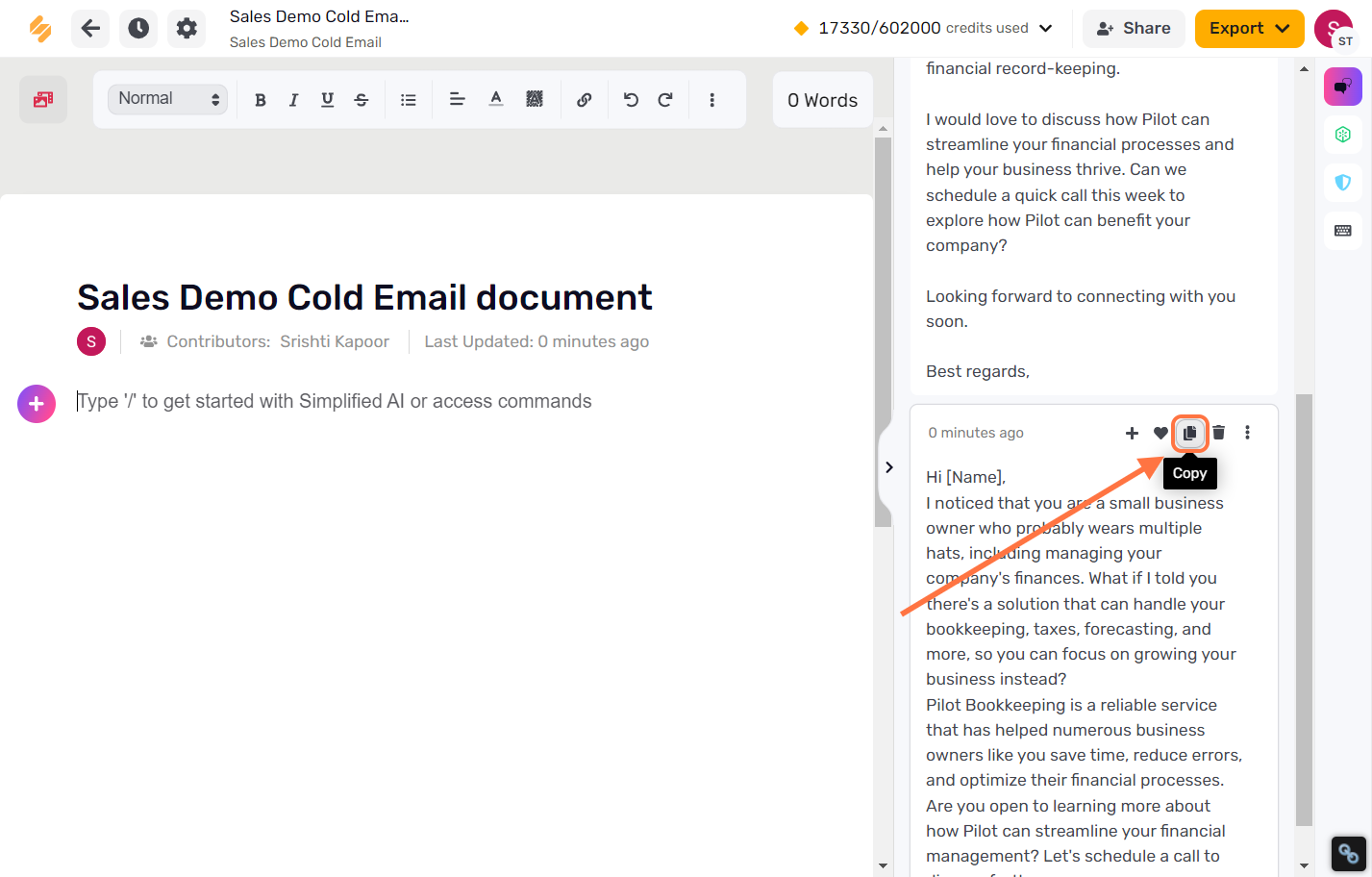Open the user profile avatar

pos(1334,29)
